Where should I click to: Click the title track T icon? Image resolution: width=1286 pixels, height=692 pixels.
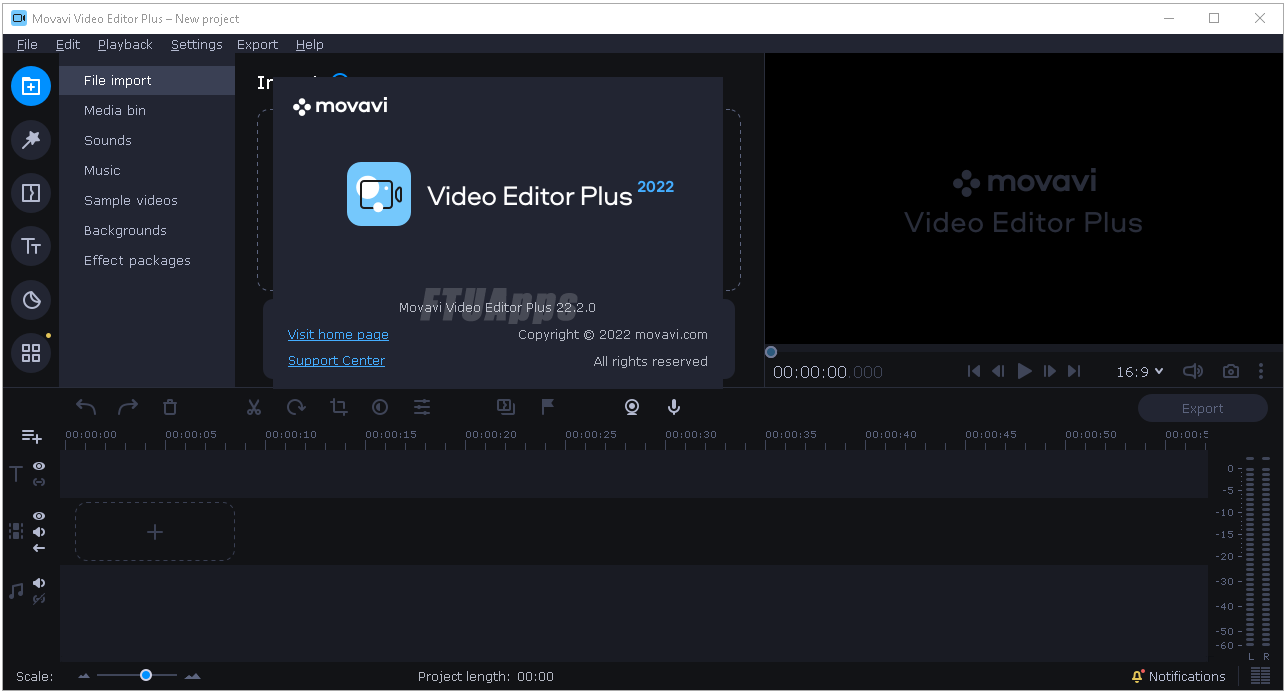click(15, 474)
